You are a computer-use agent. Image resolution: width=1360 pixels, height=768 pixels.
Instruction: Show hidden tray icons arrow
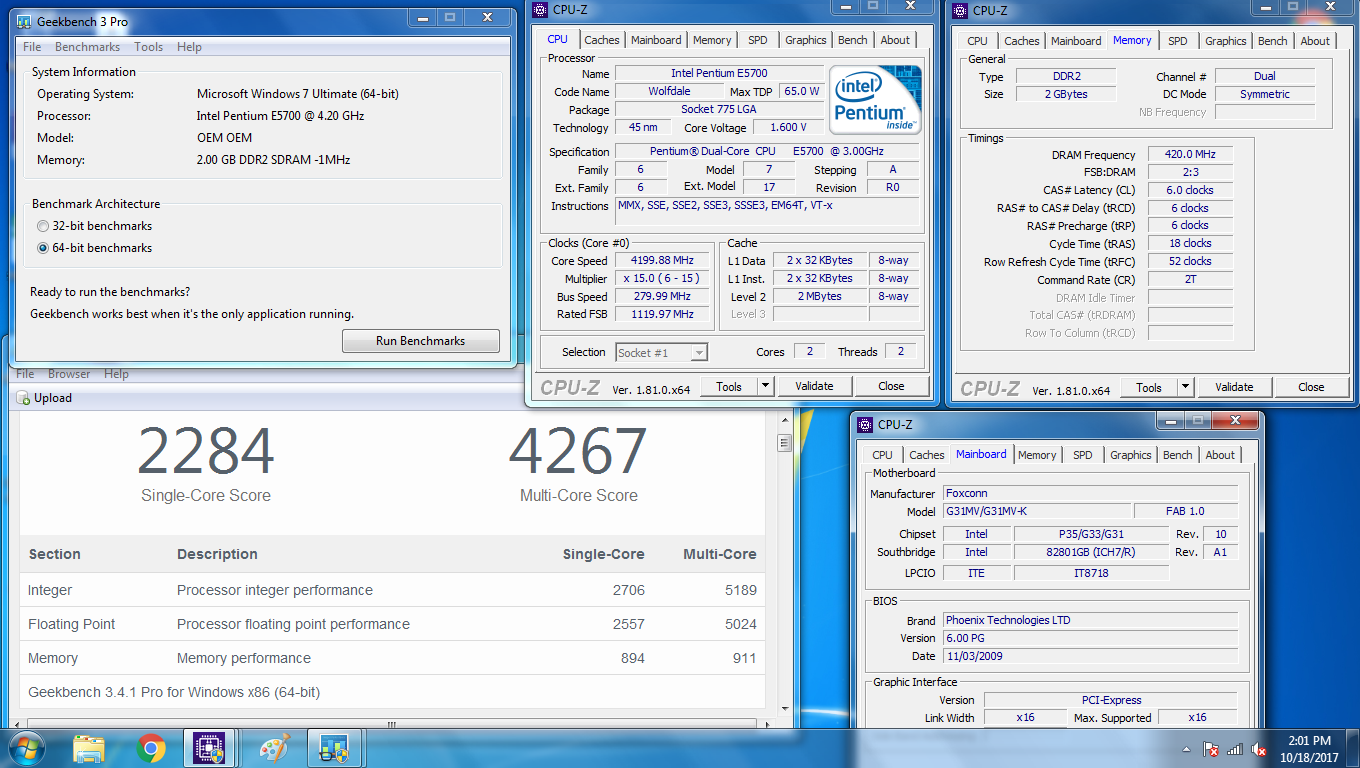pyautogui.click(x=1188, y=748)
